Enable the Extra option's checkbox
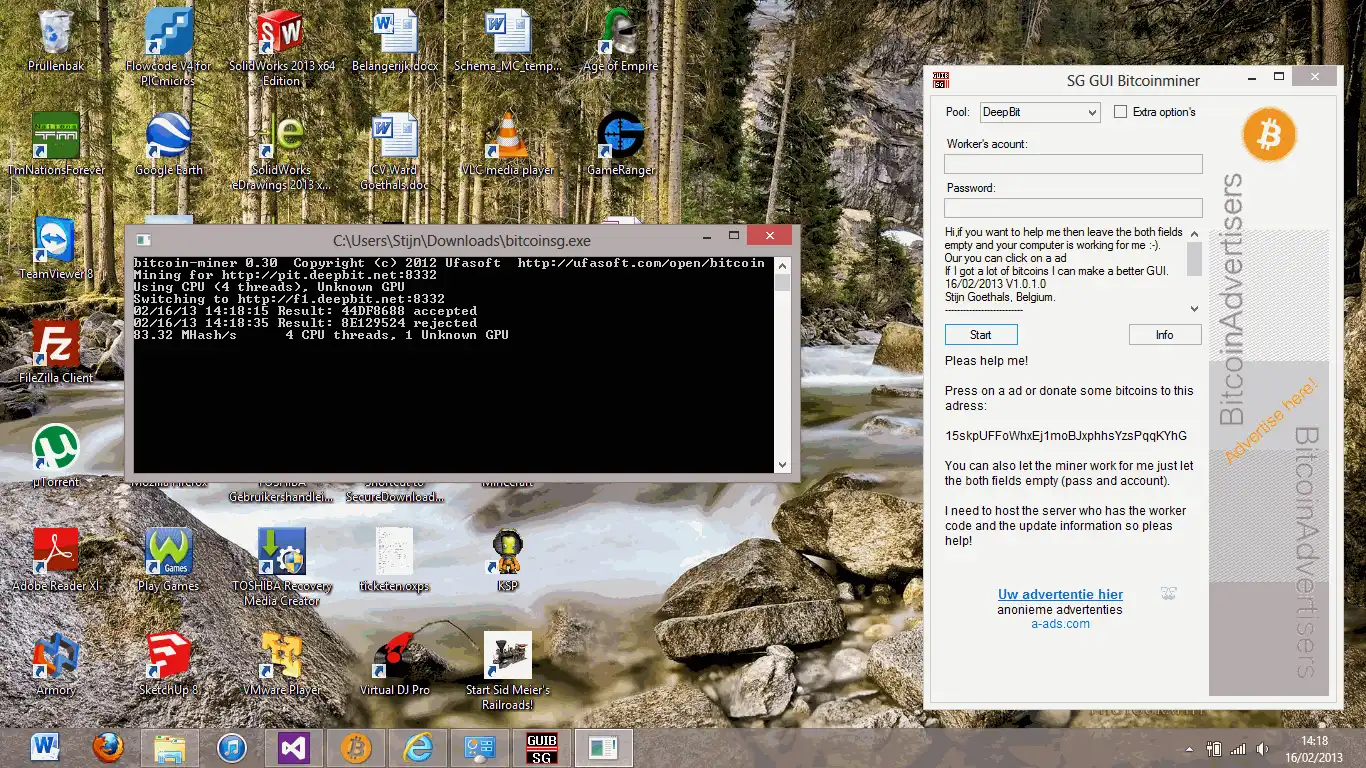1366x768 pixels. coord(1121,112)
